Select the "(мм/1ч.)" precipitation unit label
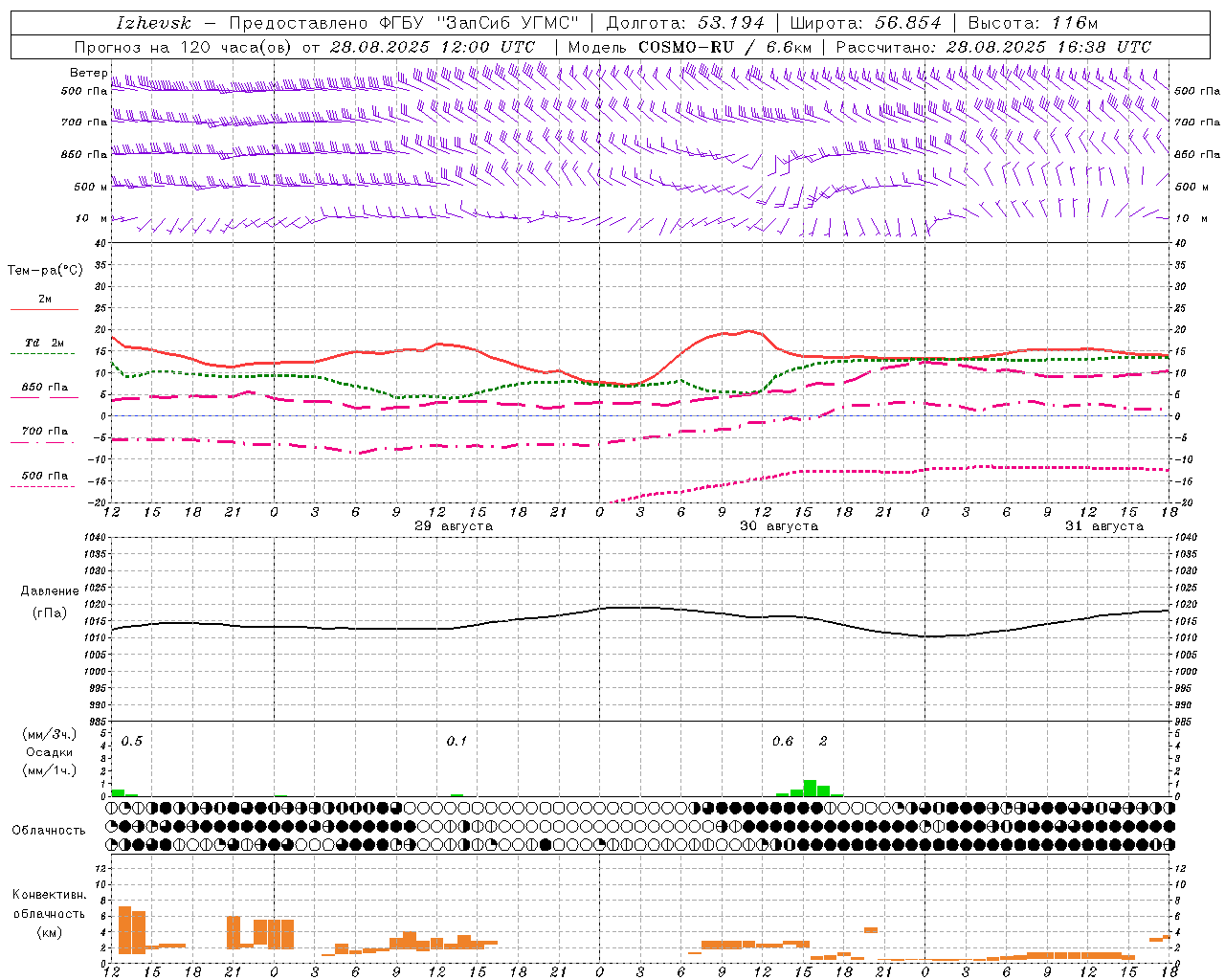This screenshot has height=980, width=1225. 50,770
